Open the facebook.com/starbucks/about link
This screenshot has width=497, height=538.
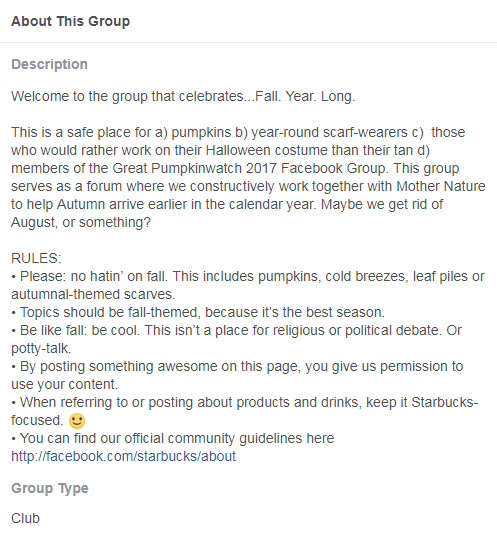123,456
